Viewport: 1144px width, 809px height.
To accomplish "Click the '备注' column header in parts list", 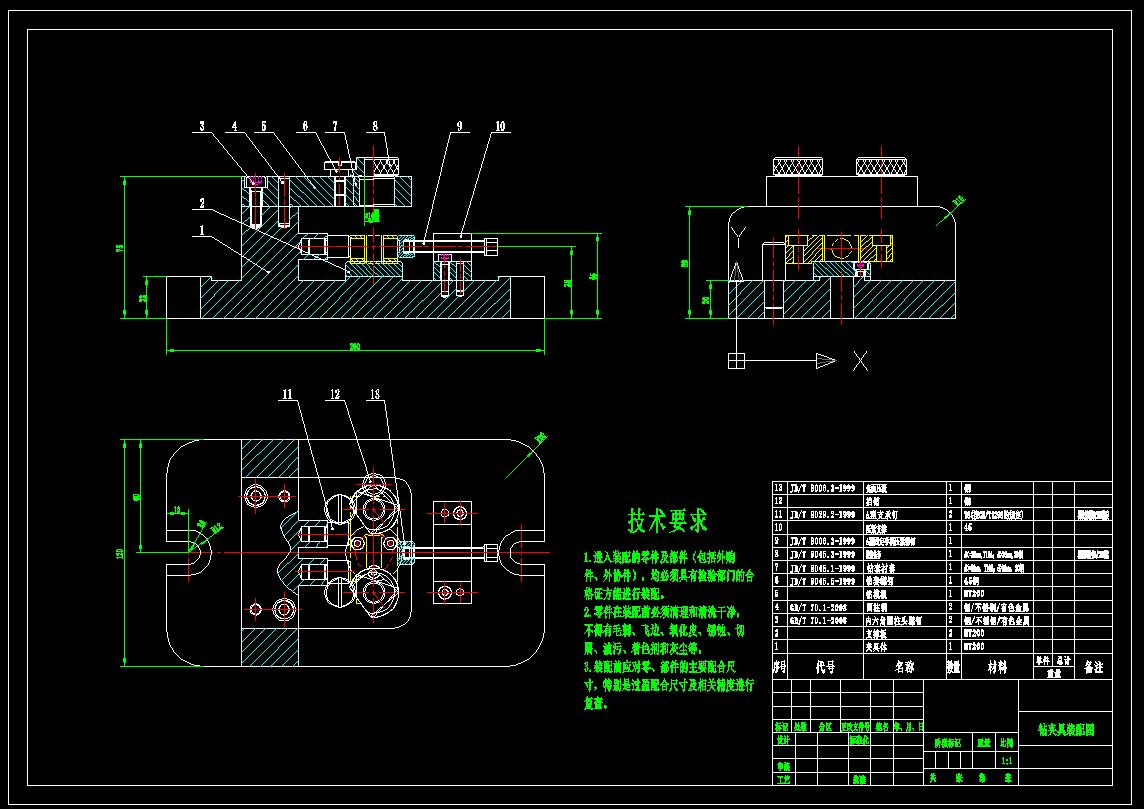I will tap(1093, 667).
